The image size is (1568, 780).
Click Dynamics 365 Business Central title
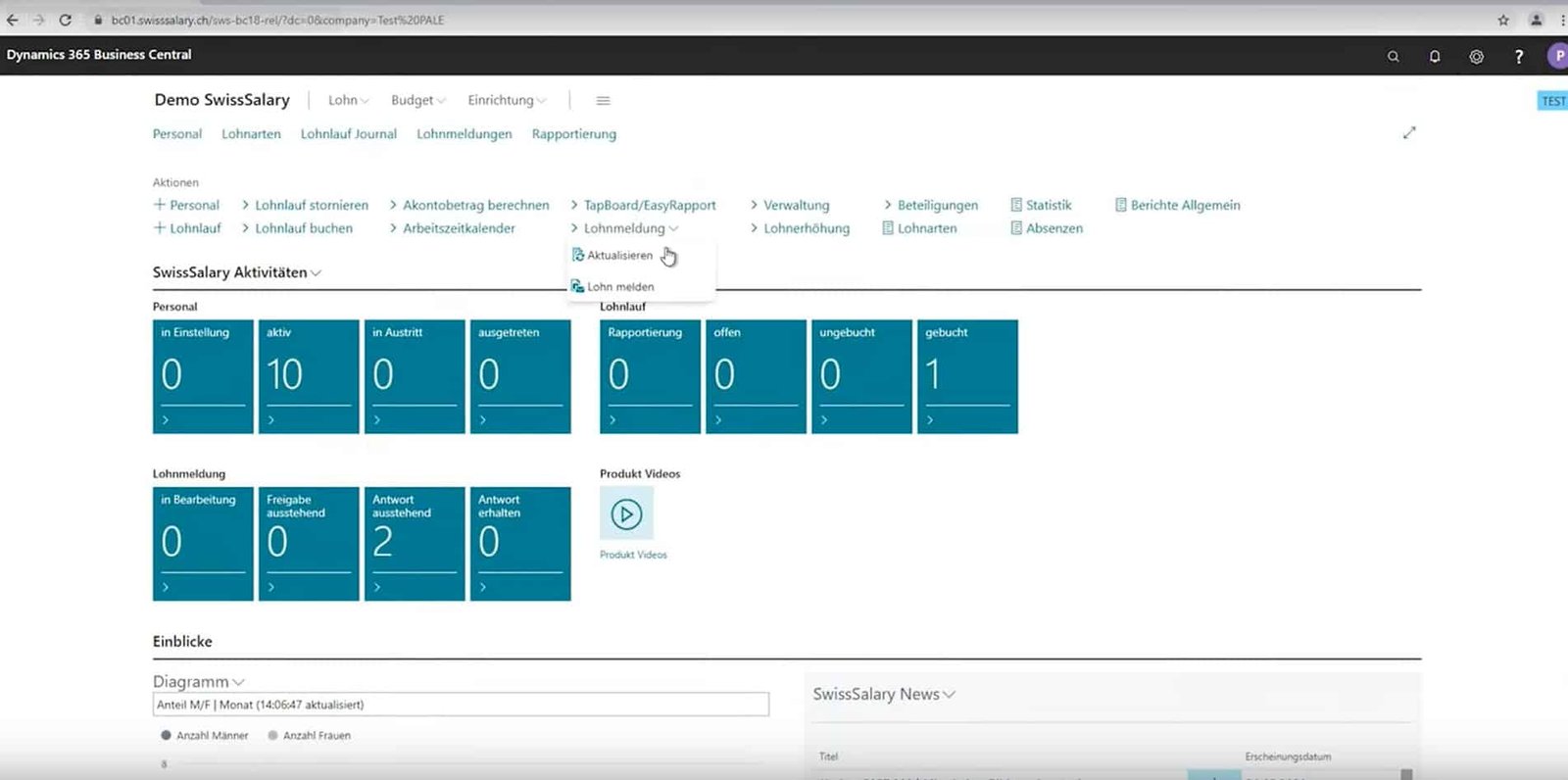[99, 55]
